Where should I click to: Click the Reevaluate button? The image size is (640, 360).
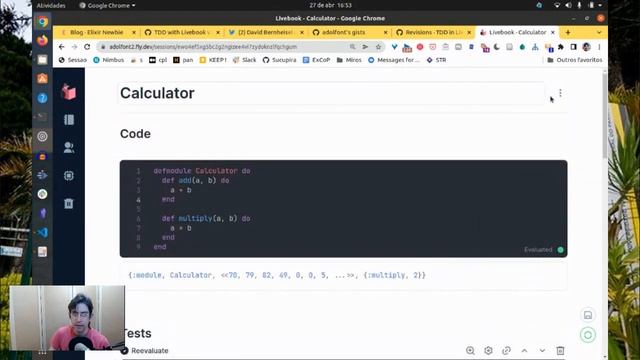click(145, 351)
